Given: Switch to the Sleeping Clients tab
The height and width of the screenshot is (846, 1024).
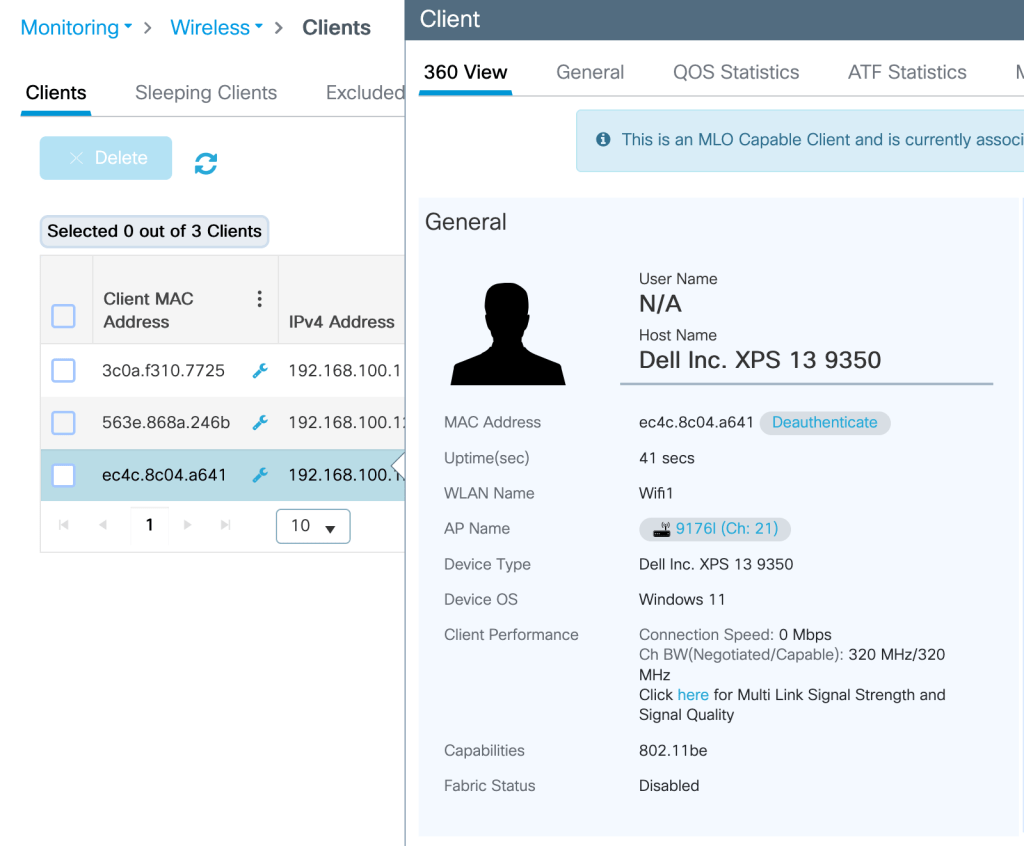Looking at the screenshot, I should [x=206, y=93].
